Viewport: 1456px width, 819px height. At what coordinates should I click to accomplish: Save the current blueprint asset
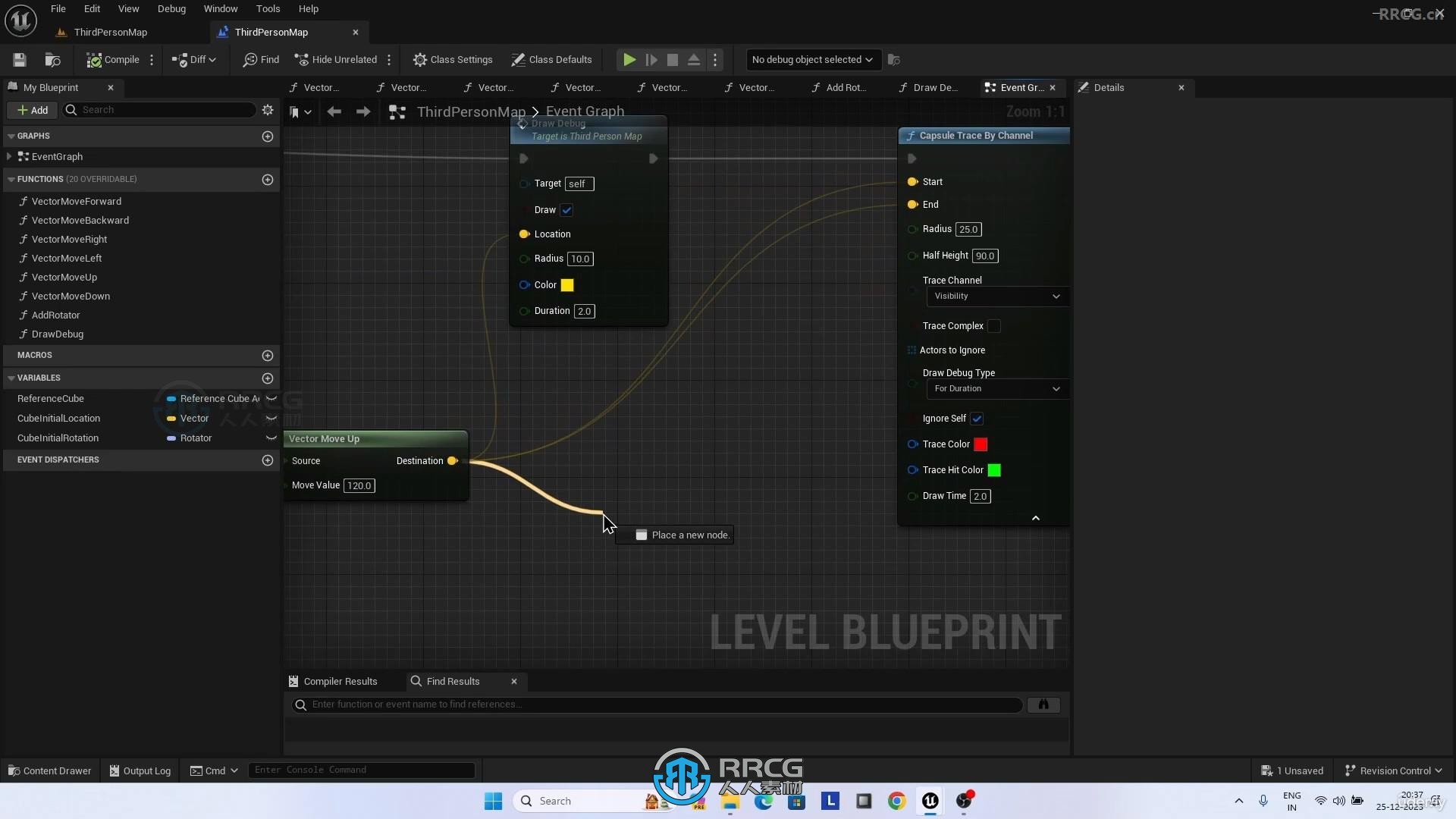[20, 60]
